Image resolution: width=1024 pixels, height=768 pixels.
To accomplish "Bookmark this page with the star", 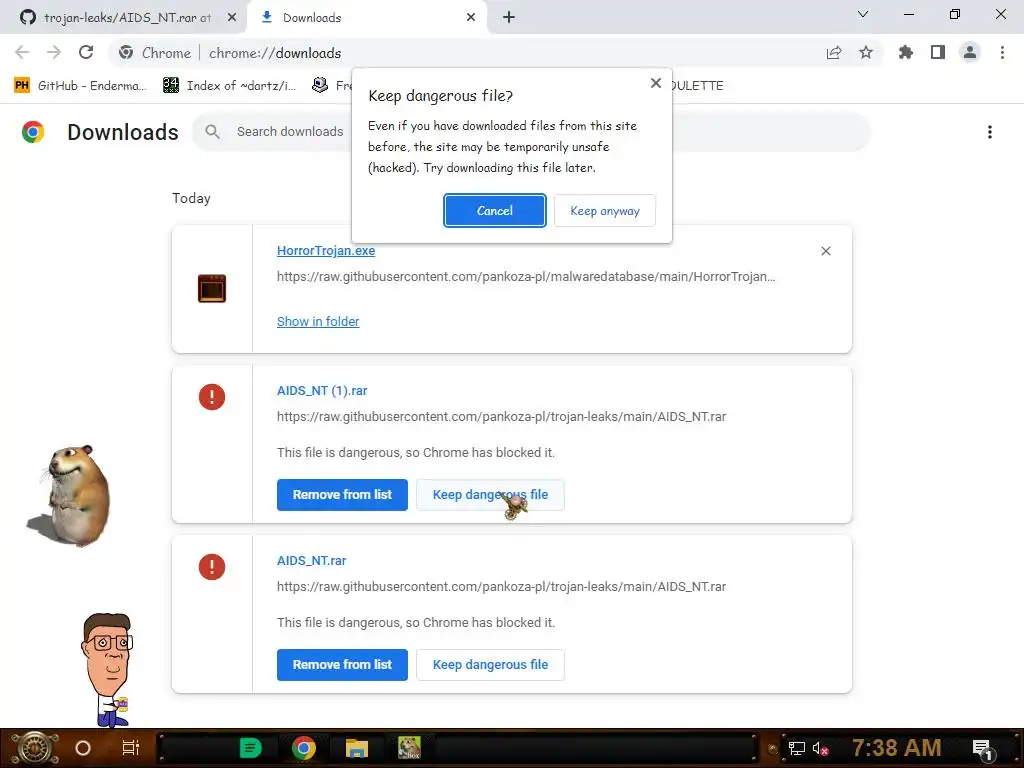I will pyautogui.click(x=866, y=52).
